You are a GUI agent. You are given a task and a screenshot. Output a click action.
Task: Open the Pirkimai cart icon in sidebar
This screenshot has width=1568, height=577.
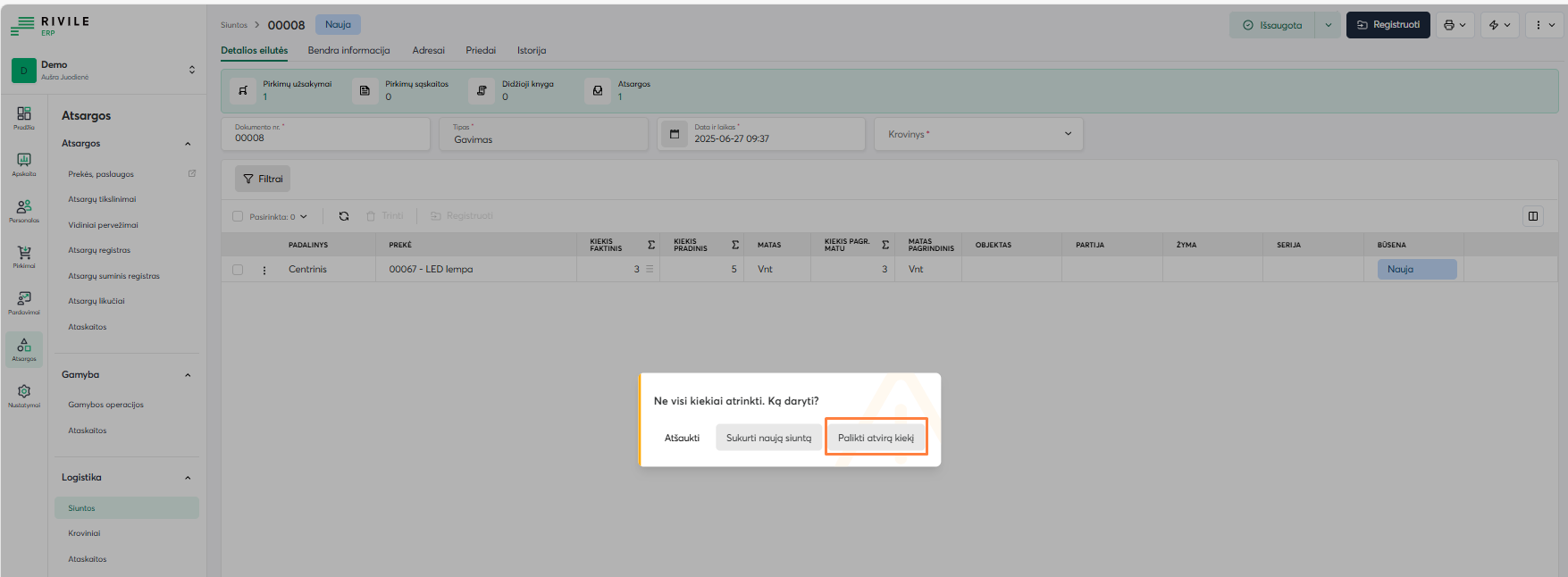click(24, 255)
